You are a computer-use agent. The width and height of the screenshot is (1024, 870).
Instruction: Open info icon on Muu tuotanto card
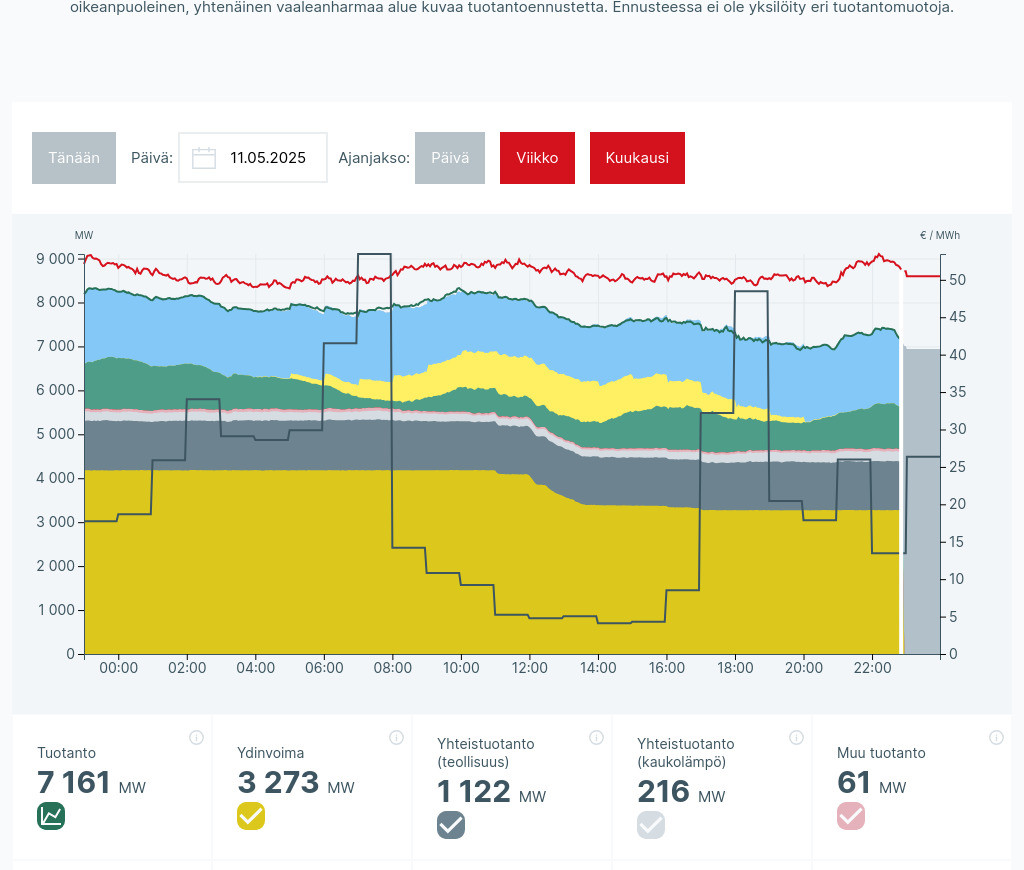(996, 738)
